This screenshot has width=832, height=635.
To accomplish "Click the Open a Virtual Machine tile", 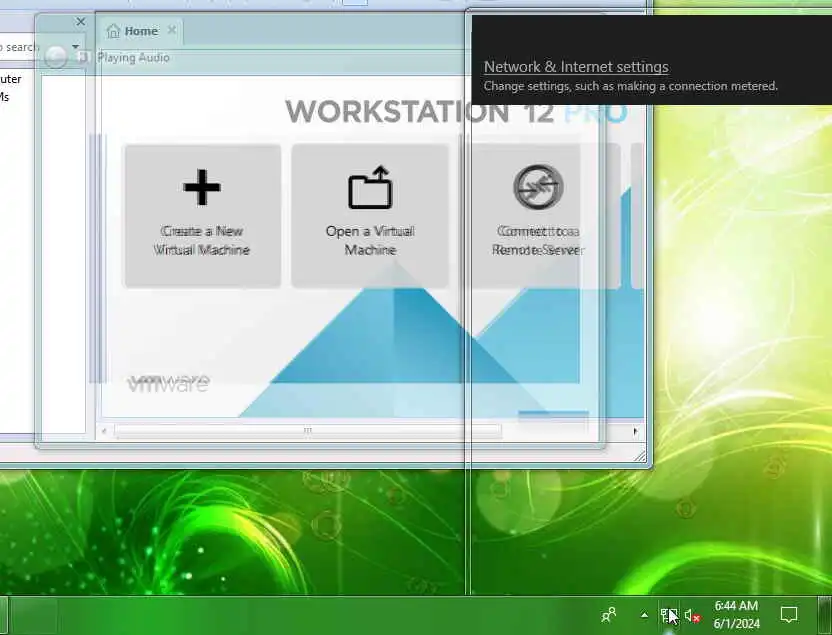I will 370,216.
